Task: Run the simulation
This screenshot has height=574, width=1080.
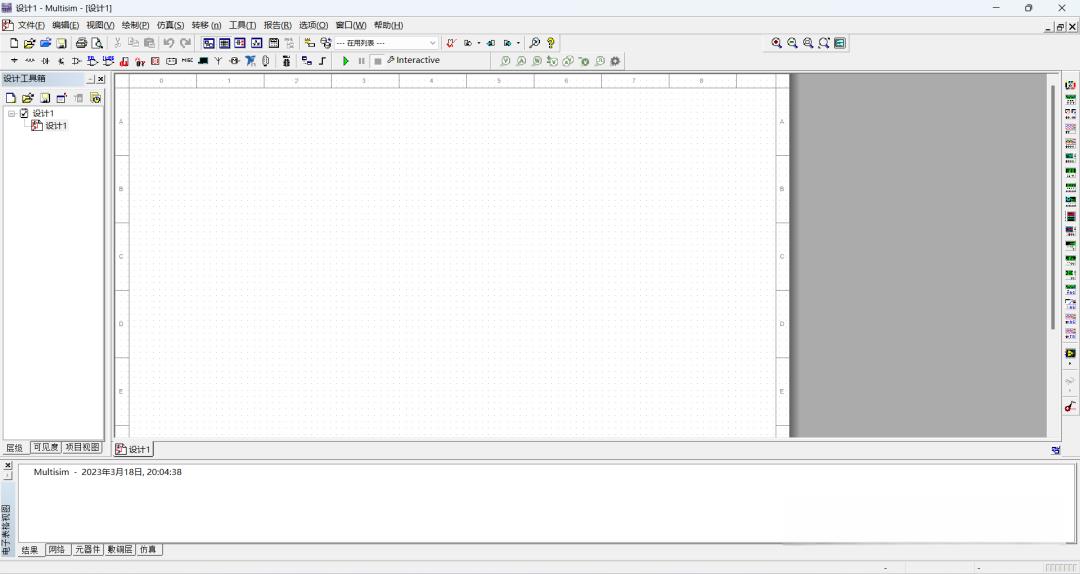Action: (x=346, y=61)
